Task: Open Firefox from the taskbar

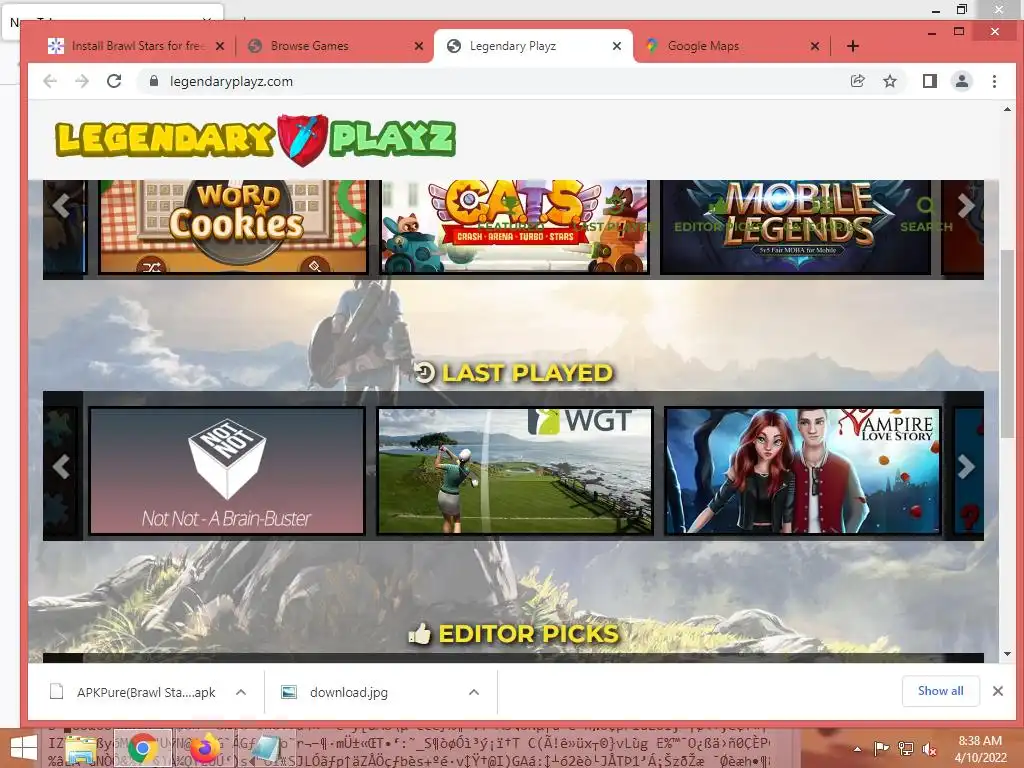Action: [x=204, y=748]
